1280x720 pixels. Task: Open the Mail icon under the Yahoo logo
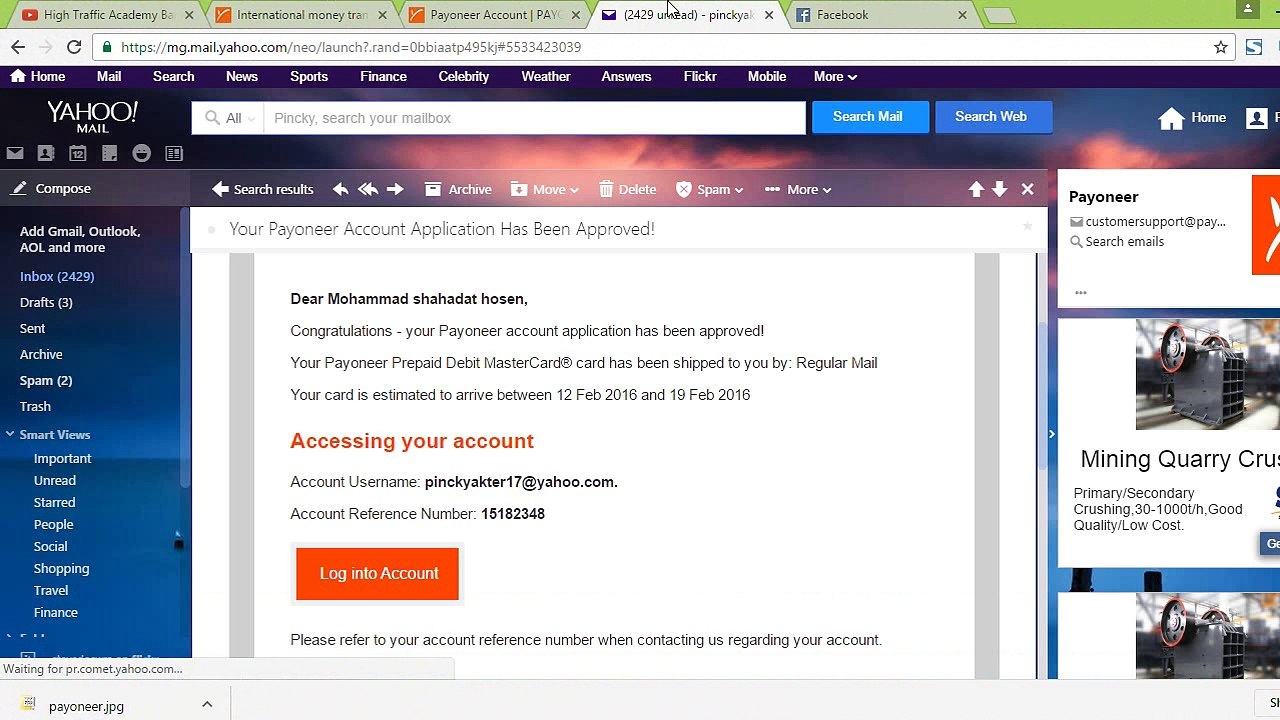(x=15, y=153)
